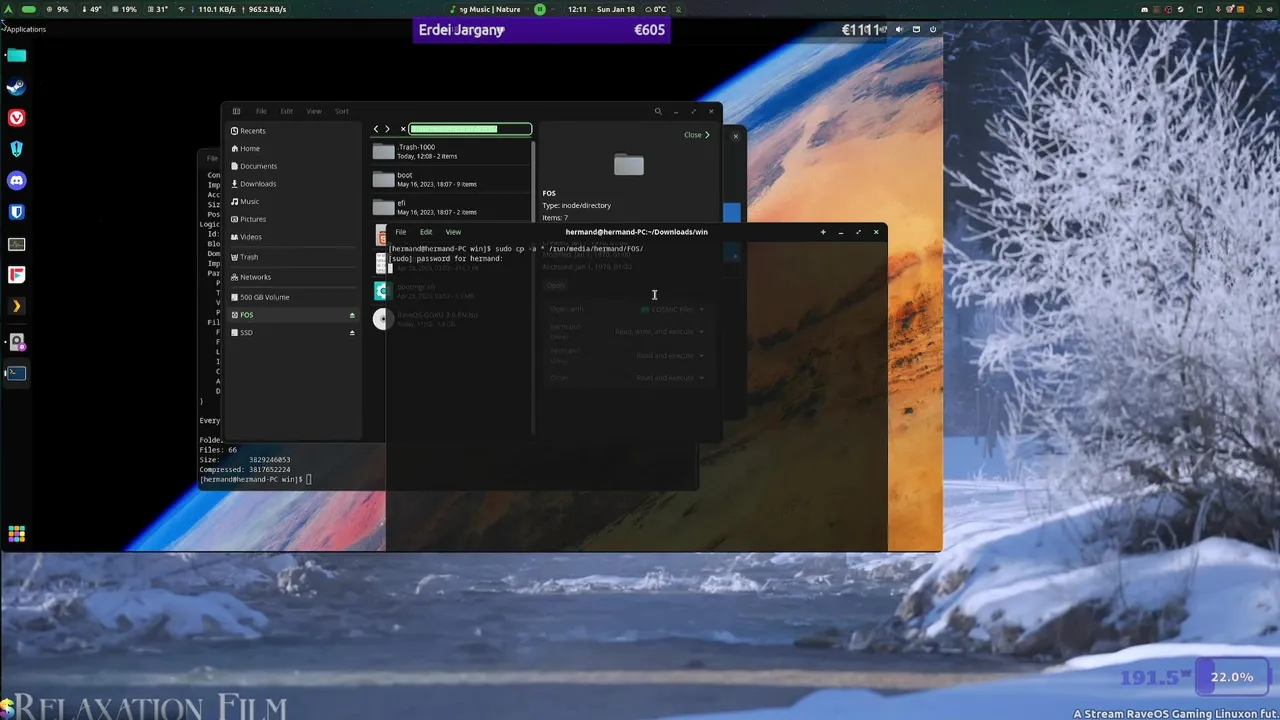Cancel the path edit with X icon
This screenshot has height=720, width=1280.
click(x=403, y=129)
